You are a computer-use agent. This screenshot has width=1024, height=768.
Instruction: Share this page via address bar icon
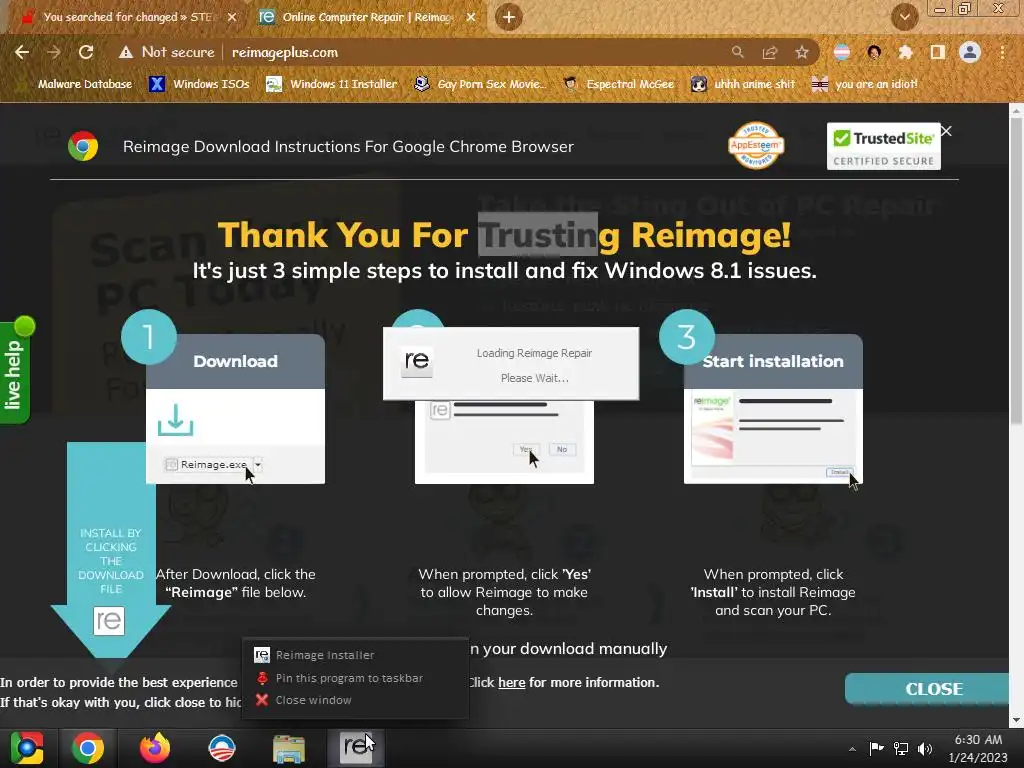[770, 52]
